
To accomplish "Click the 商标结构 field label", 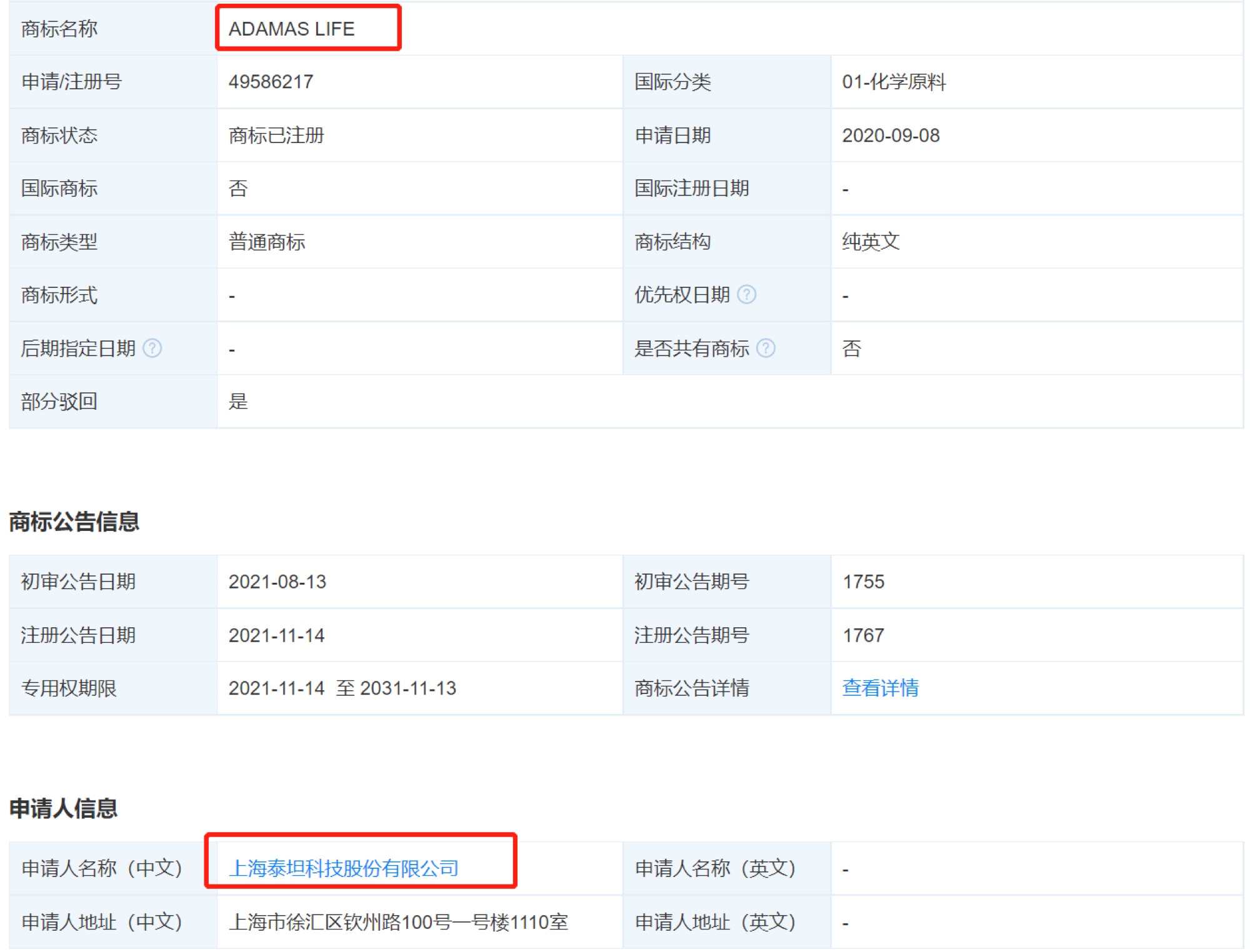I will pos(672,242).
